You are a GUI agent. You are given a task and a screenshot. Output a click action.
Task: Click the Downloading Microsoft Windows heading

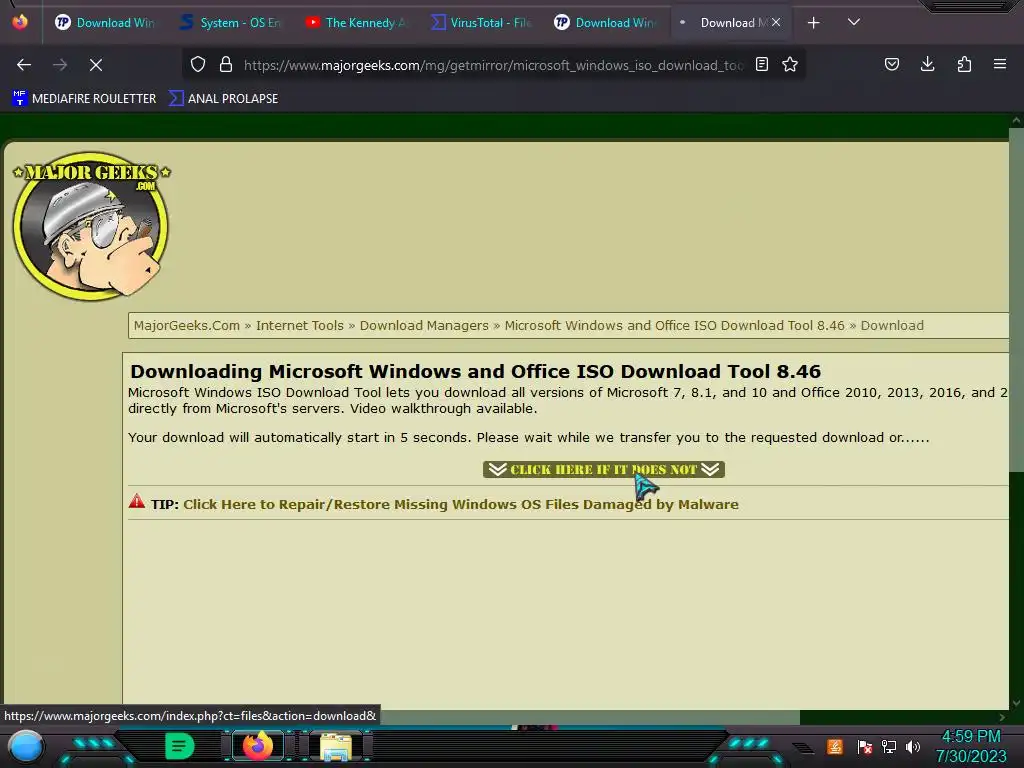click(475, 371)
